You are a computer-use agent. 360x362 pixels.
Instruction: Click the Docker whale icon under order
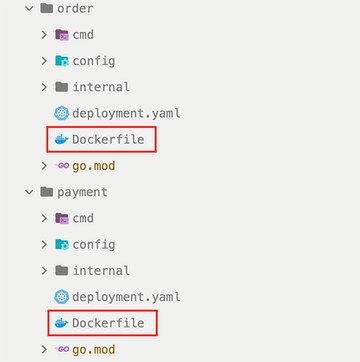click(62, 140)
